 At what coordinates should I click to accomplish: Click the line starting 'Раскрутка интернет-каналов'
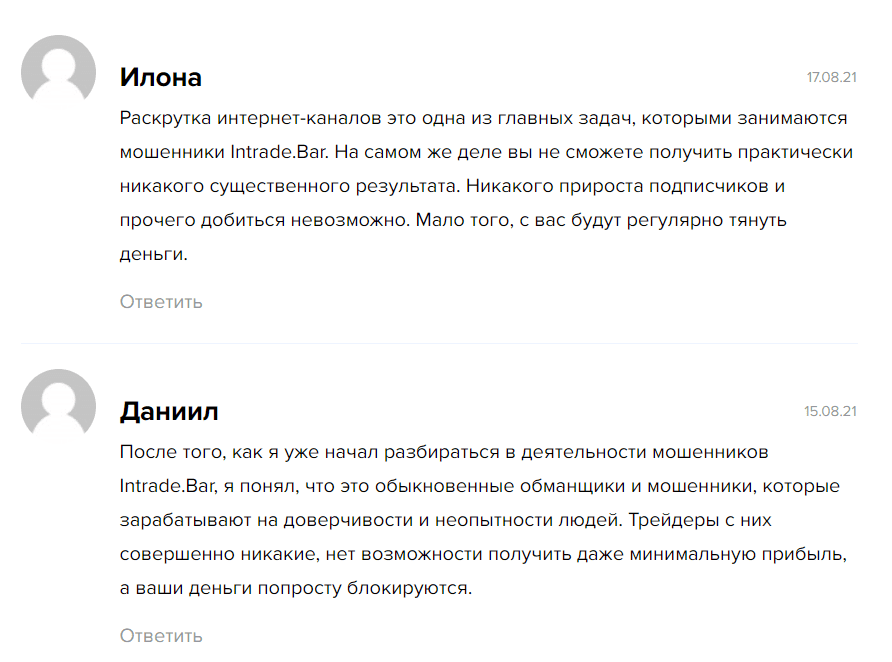tap(484, 118)
